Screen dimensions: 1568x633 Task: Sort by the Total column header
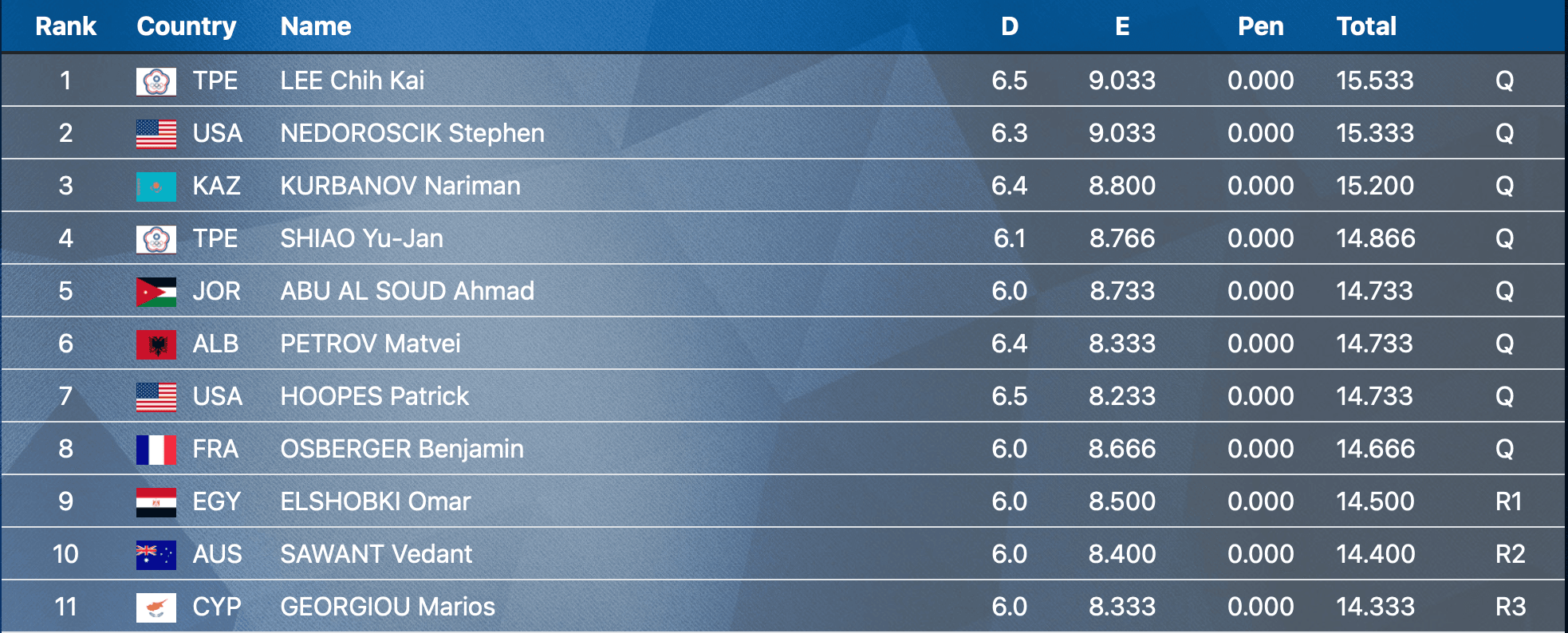[x=1366, y=26]
